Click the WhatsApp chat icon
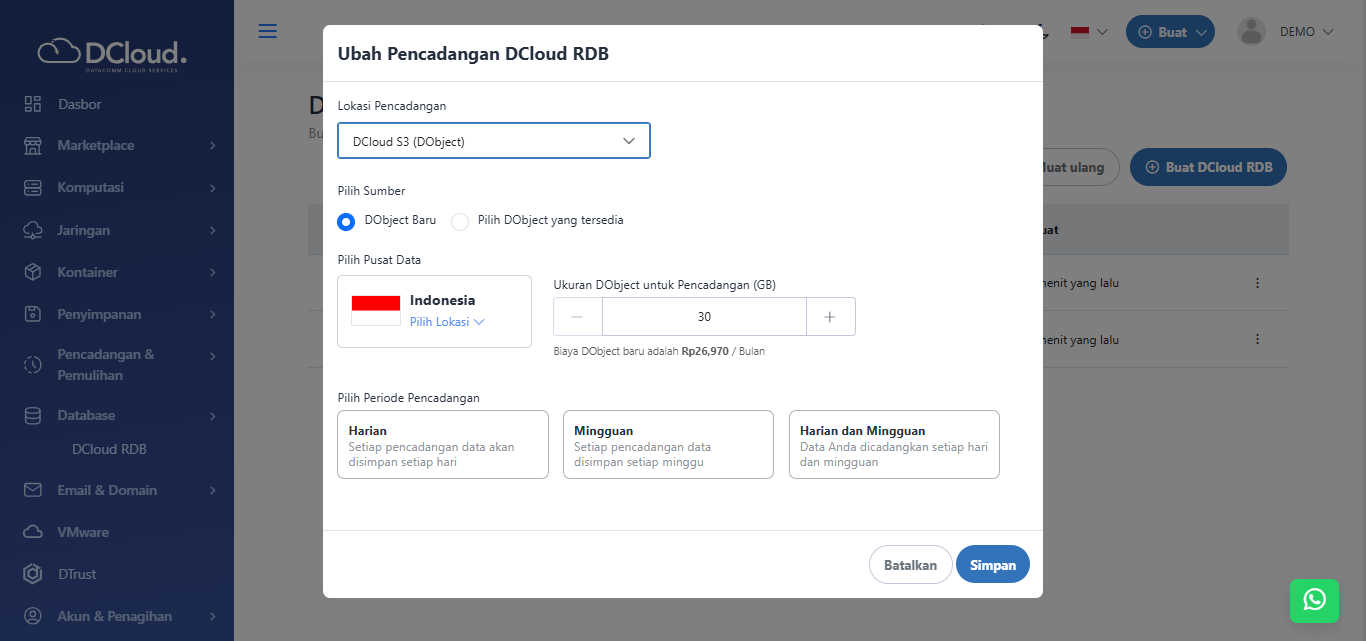Viewport: 1366px width, 641px height. [x=1314, y=599]
